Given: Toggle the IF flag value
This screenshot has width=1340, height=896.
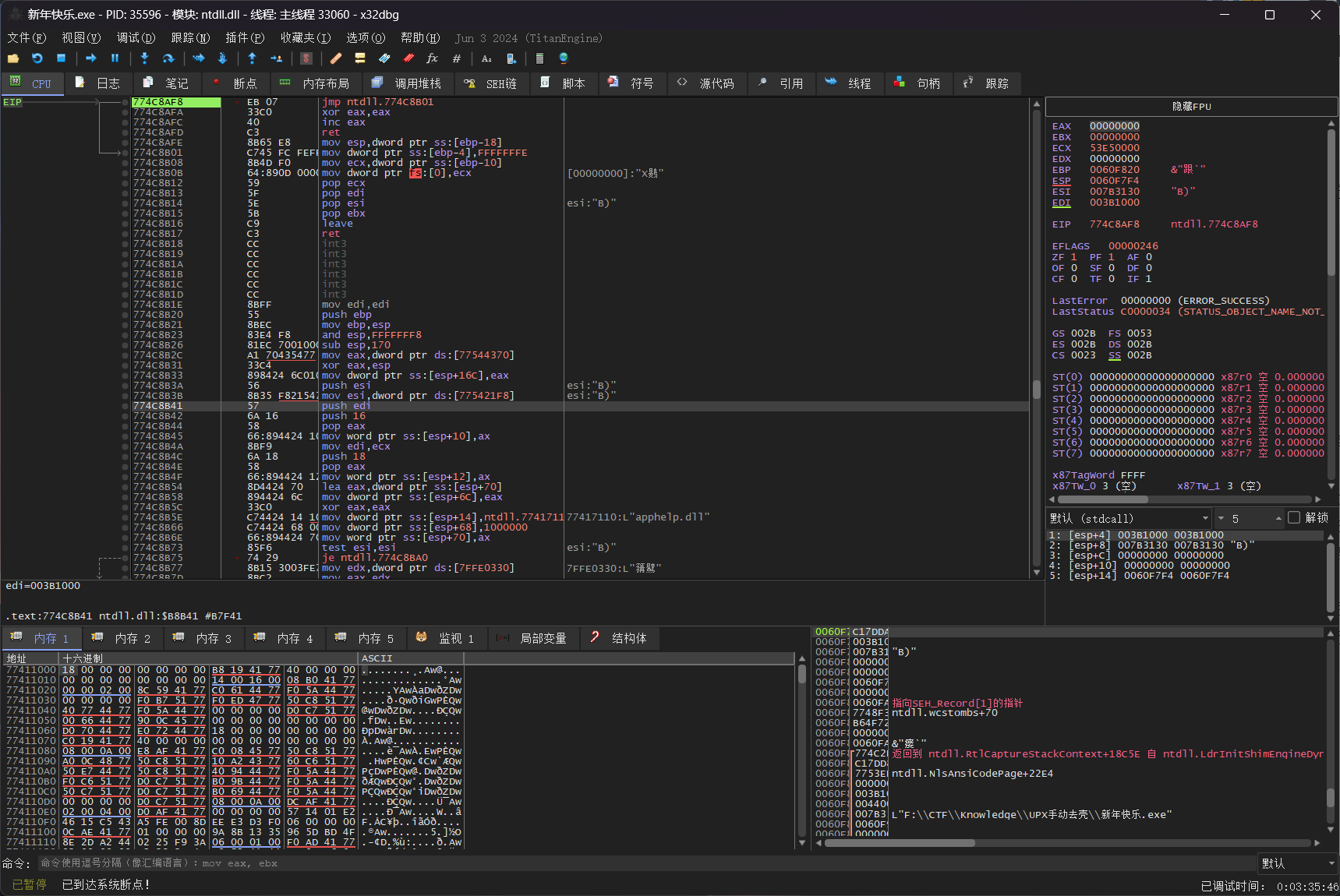Looking at the screenshot, I should click(1148, 278).
